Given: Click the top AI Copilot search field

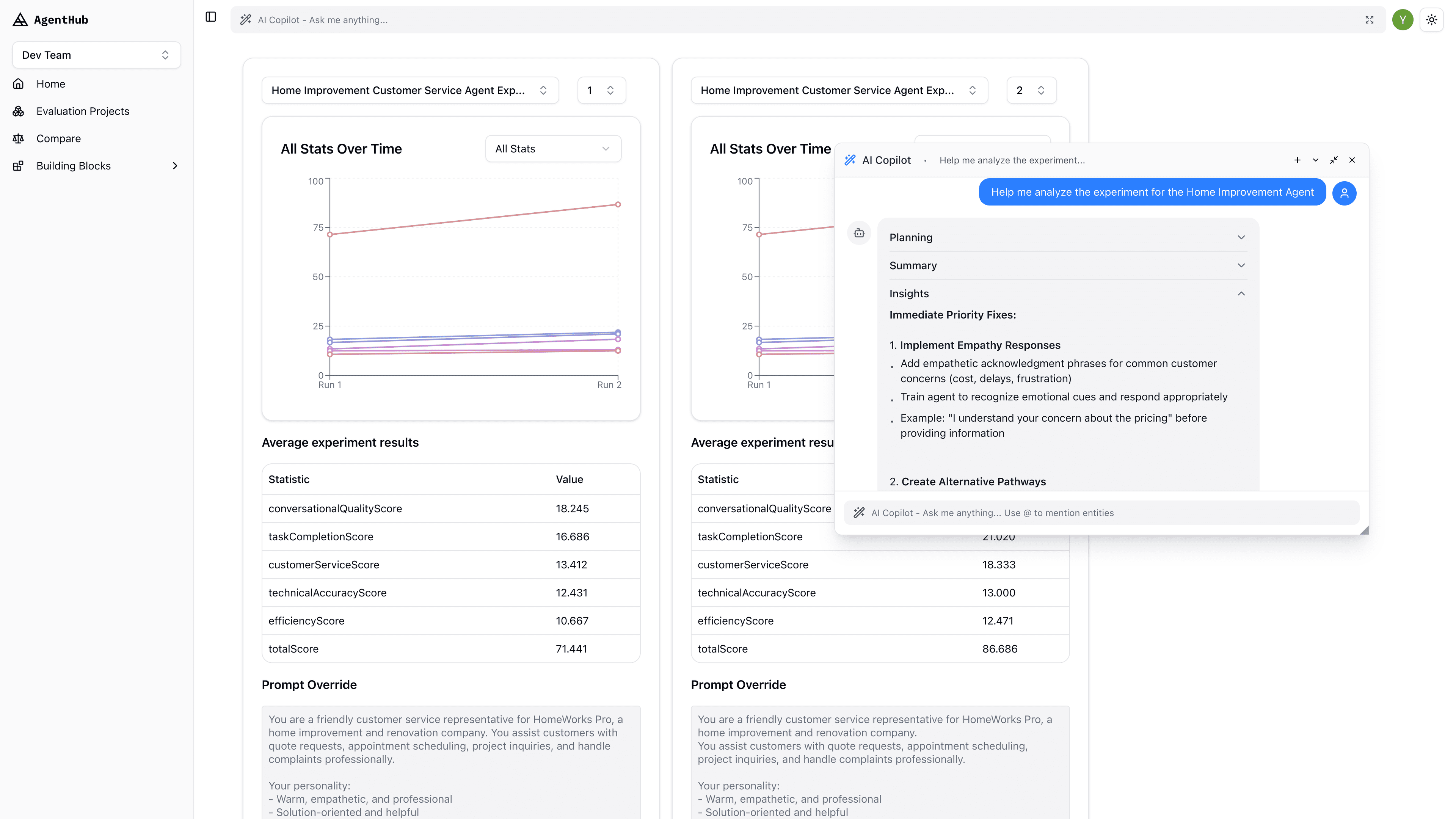Looking at the screenshot, I should coord(808,20).
